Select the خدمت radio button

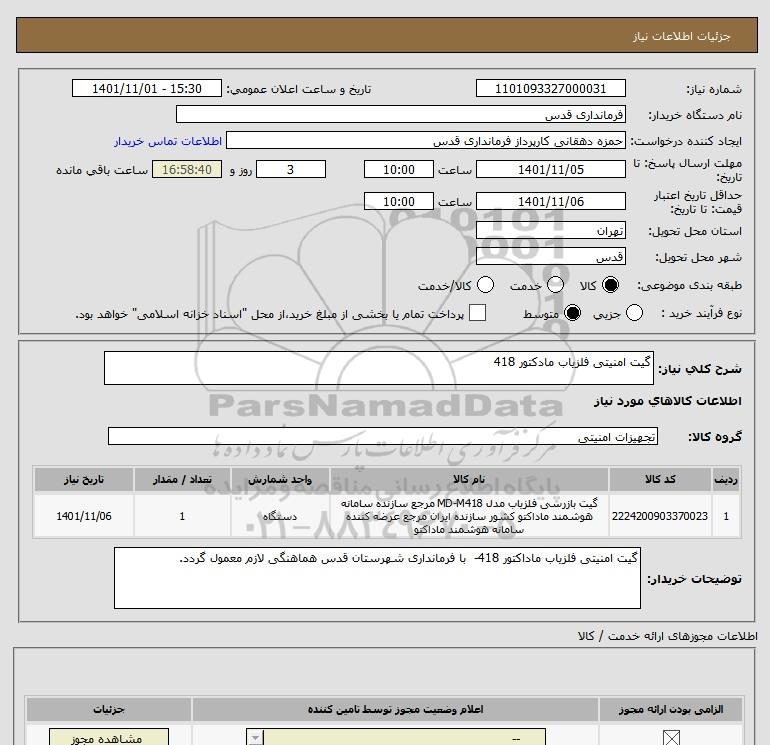click(x=555, y=285)
